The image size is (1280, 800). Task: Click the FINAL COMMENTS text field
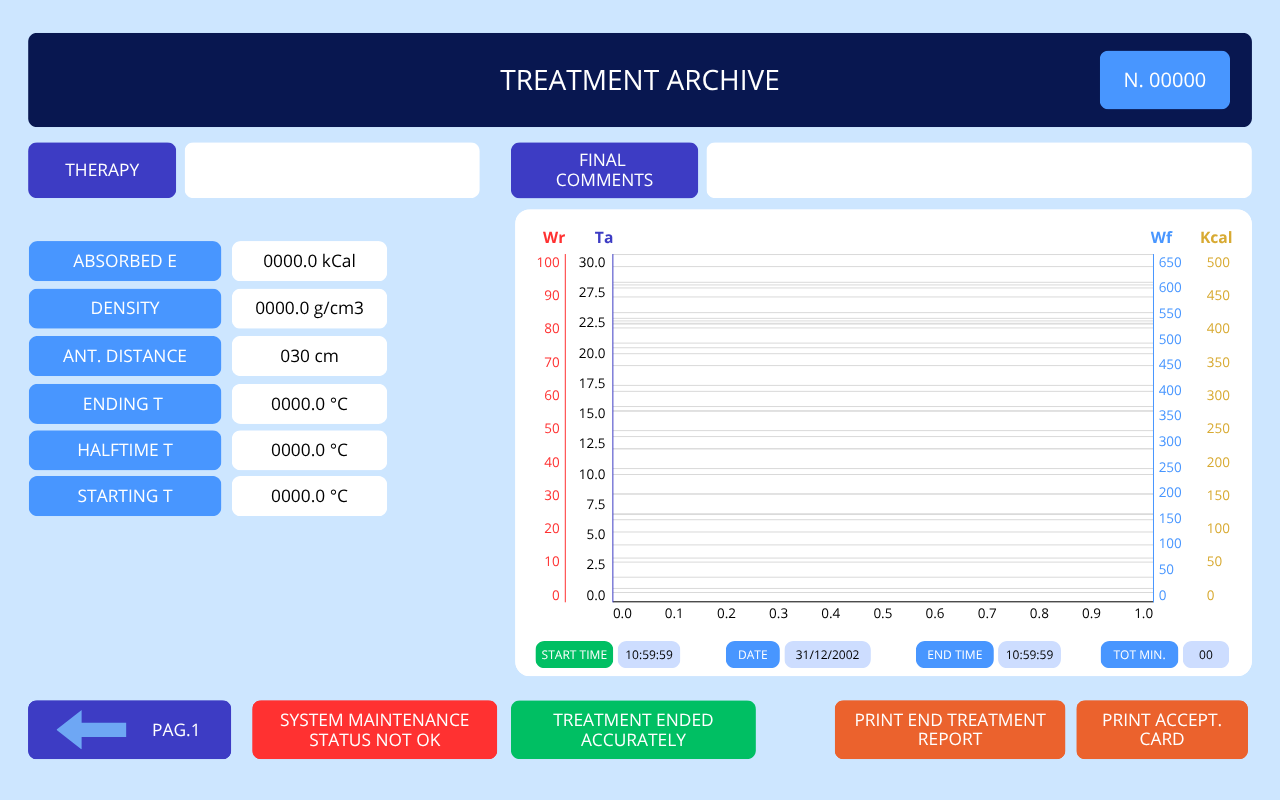pyautogui.click(x=978, y=170)
